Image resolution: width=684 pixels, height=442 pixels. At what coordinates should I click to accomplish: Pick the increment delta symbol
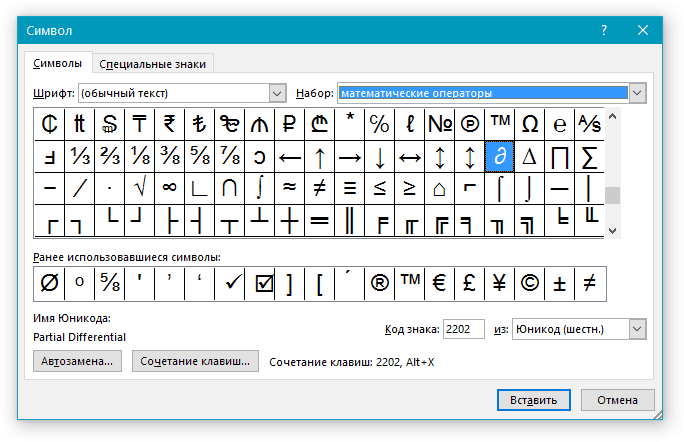pos(530,156)
